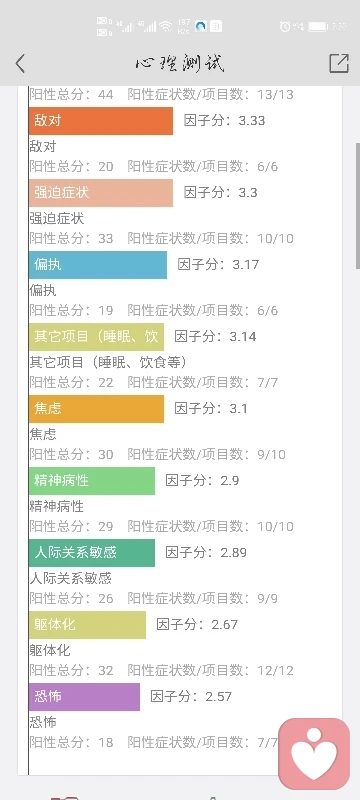Select the teal 人际关系敏感 bar
Viewport: 360px width, 800px height.
pyautogui.click(x=92, y=553)
